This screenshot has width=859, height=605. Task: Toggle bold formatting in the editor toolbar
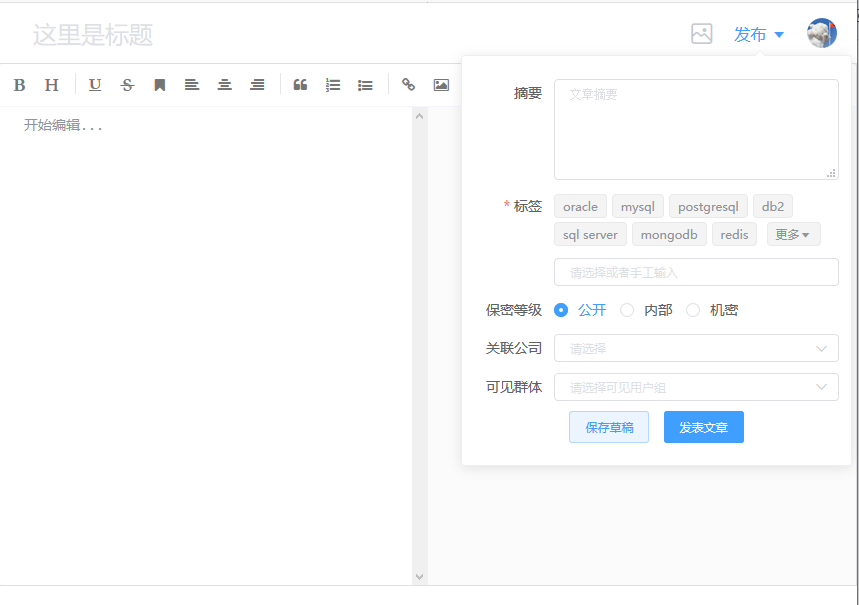coord(19,85)
